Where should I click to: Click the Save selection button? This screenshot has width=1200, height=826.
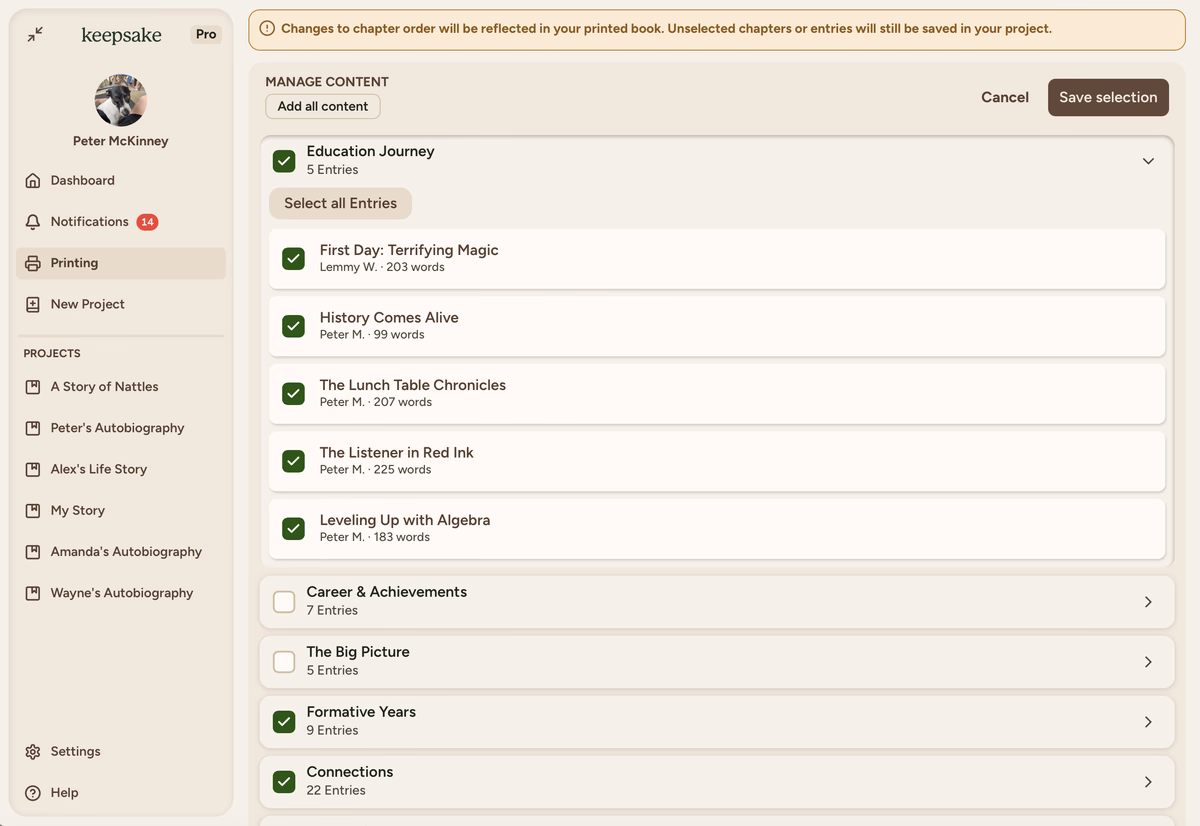(x=1108, y=97)
